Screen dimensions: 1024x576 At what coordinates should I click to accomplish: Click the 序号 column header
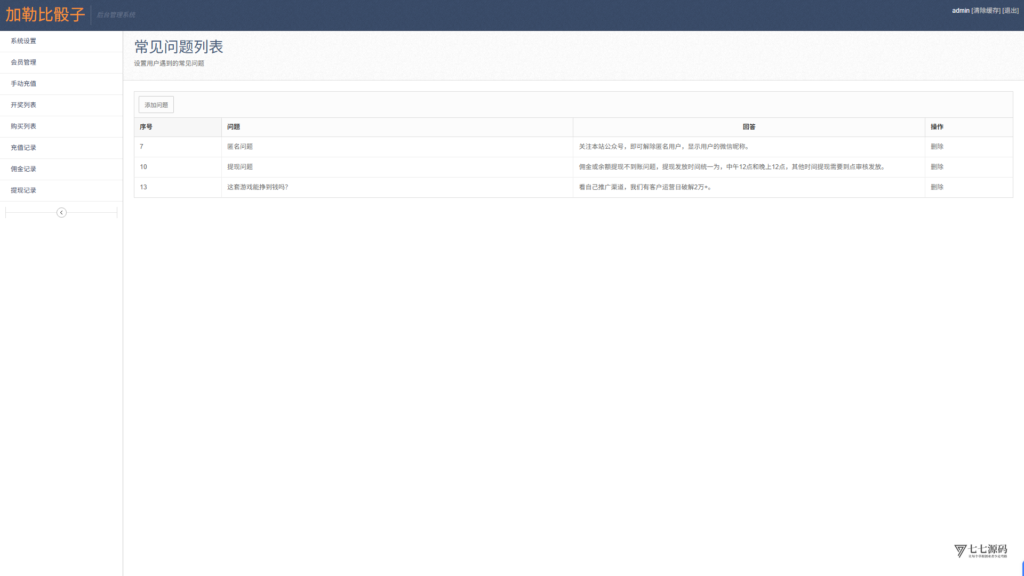(146, 127)
